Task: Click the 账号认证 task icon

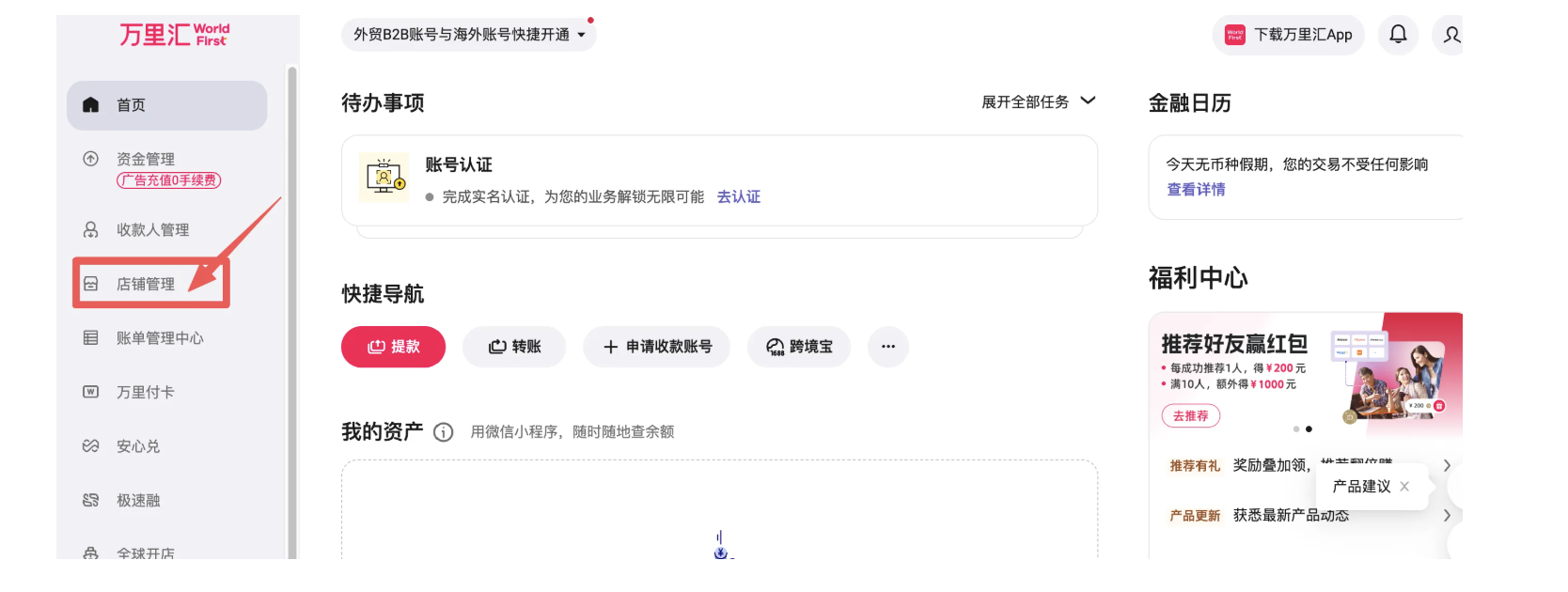Action: point(384,178)
